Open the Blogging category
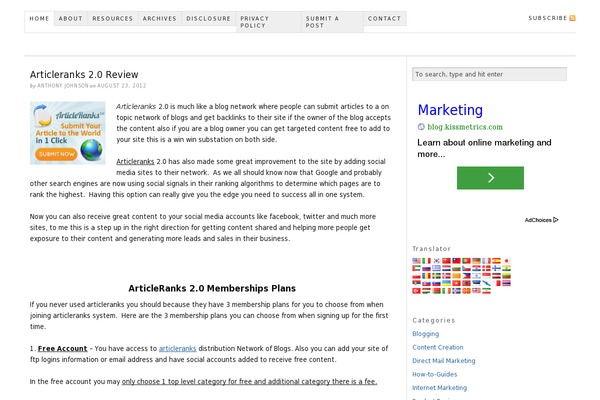 pos(426,334)
